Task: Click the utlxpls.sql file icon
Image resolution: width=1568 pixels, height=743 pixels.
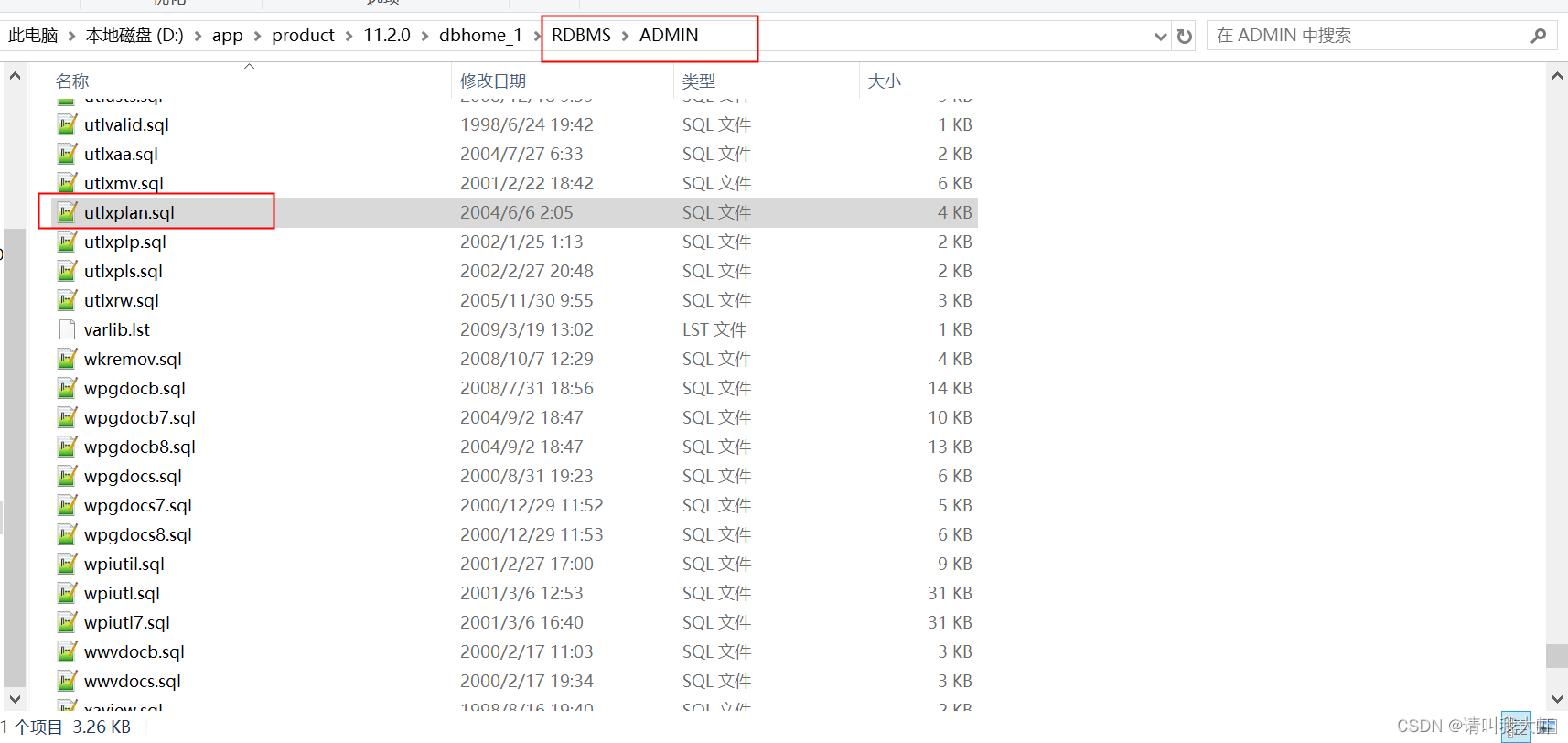Action: pos(67,271)
